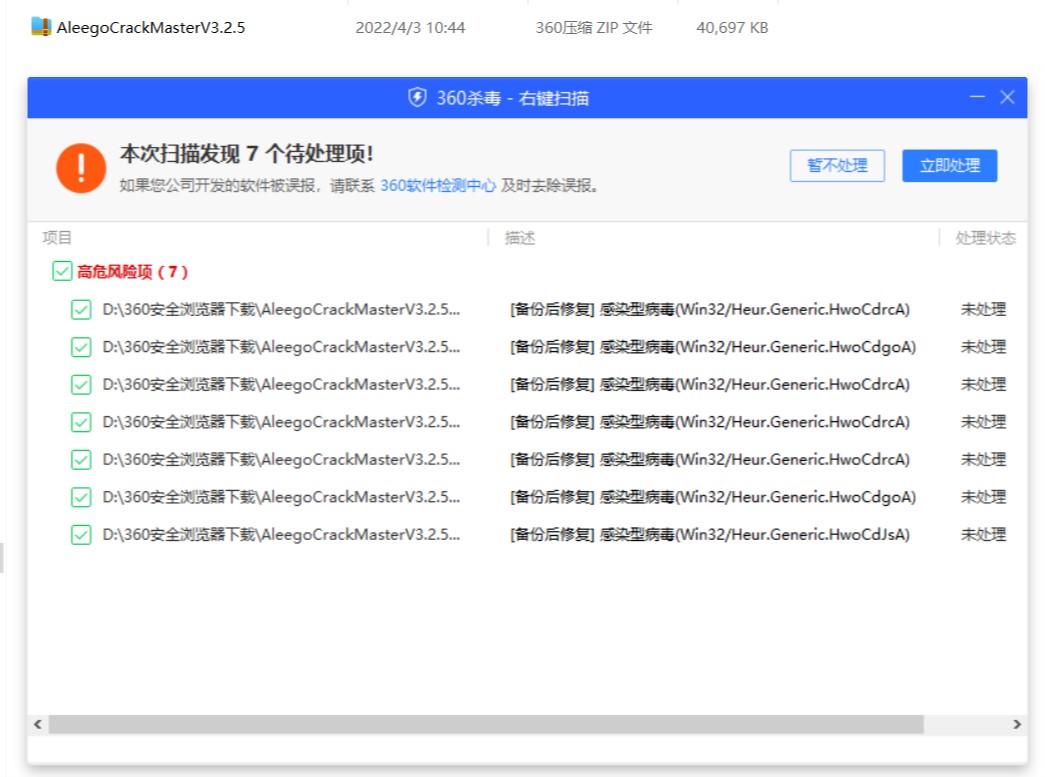Uncheck the sixth threat row's checkbox
The height and width of the screenshot is (777, 1045).
click(81, 496)
